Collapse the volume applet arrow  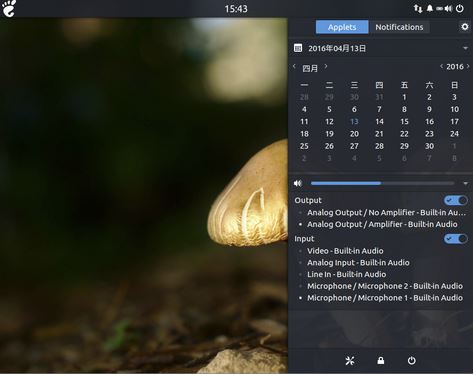click(465, 183)
